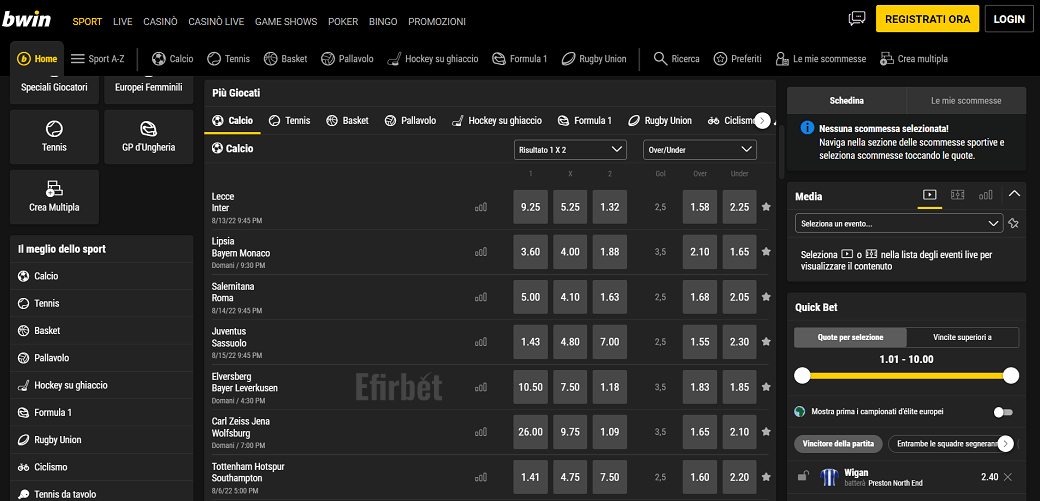
Task: Open Le mie scommesse in navigation bar
Action: coord(820,59)
